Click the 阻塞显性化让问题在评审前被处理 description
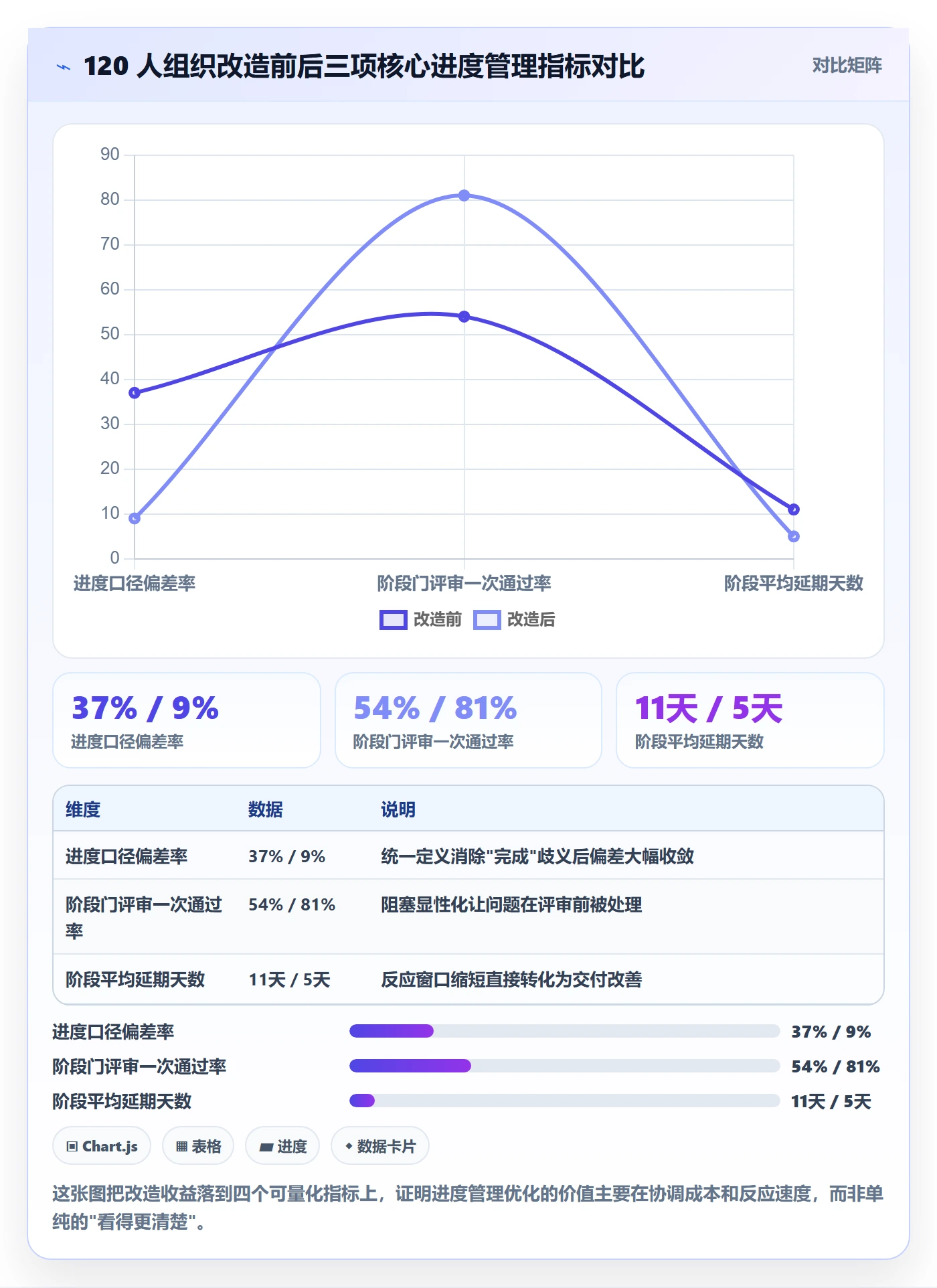This screenshot has height=1288, width=937. [x=511, y=904]
